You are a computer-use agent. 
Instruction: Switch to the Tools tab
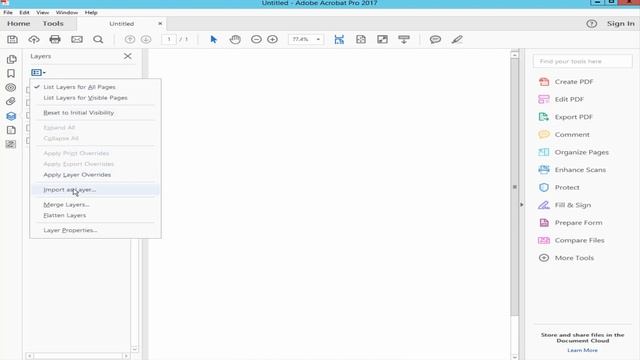53,24
